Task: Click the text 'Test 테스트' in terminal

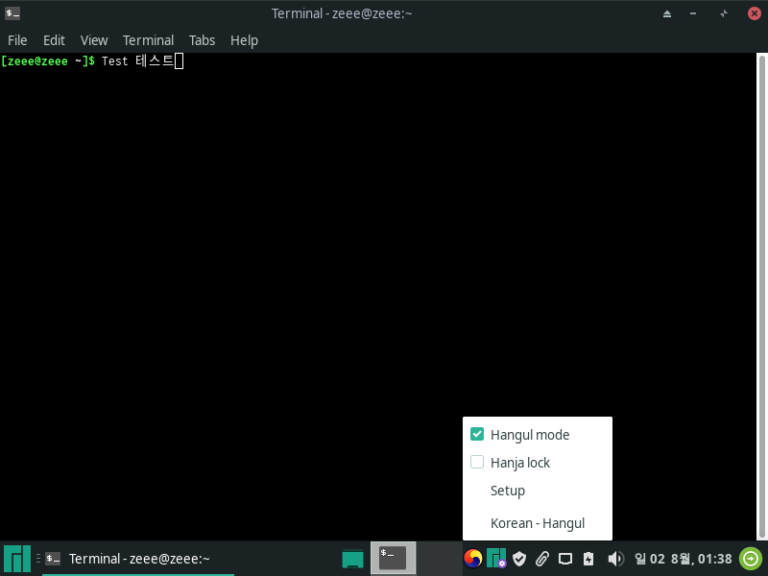Action: tap(138, 61)
